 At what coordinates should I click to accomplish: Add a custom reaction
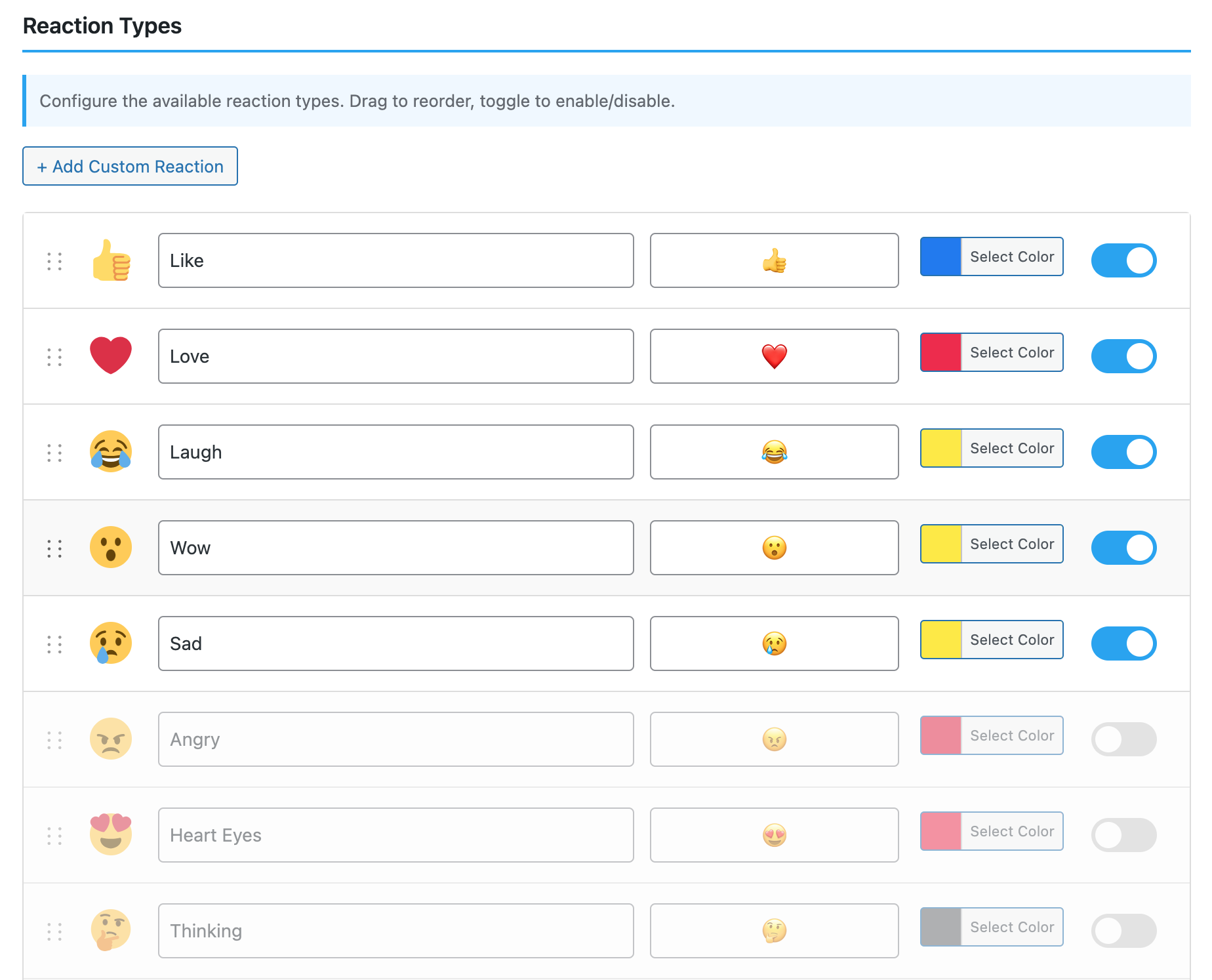click(130, 167)
